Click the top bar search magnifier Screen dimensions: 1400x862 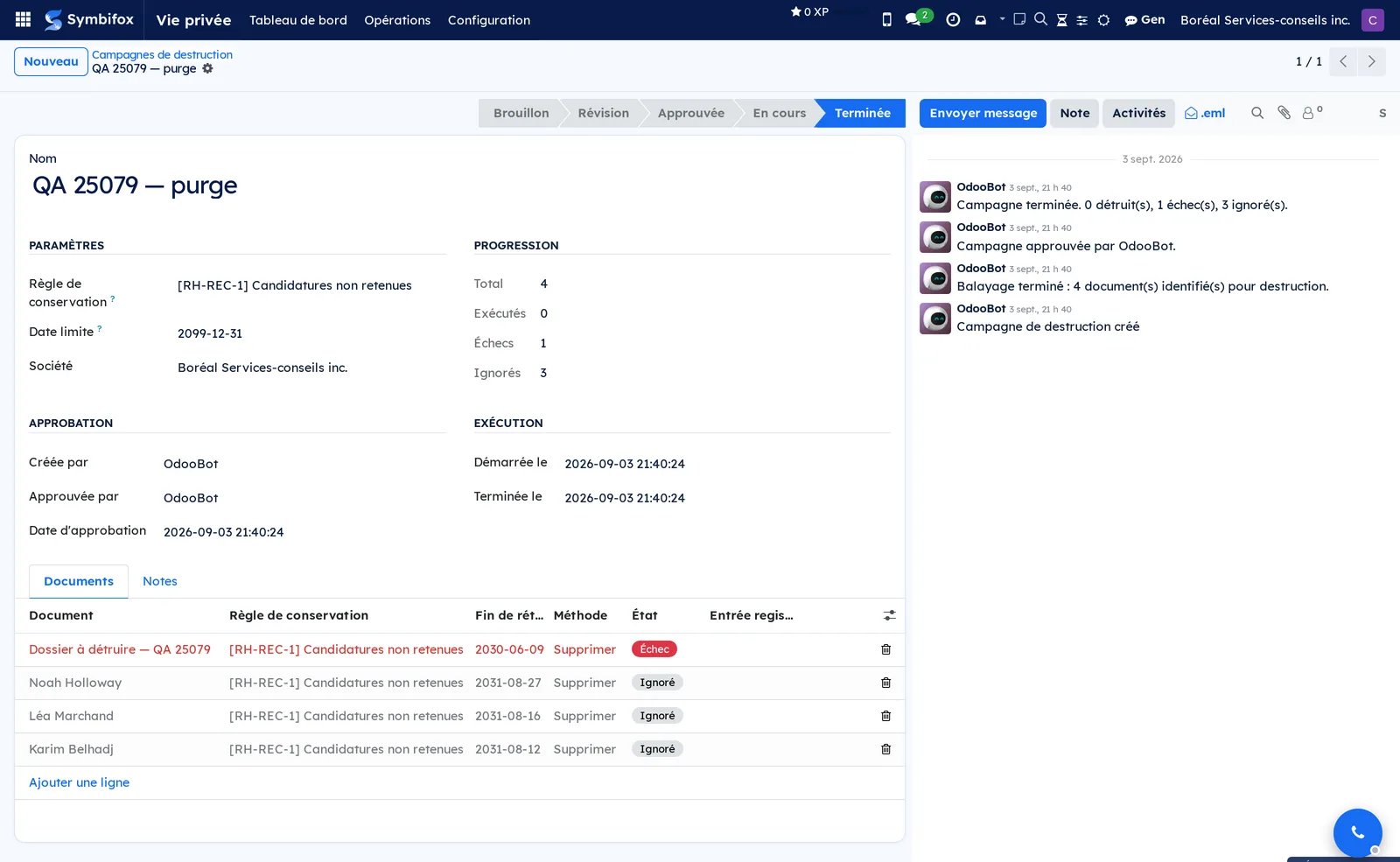click(1040, 18)
